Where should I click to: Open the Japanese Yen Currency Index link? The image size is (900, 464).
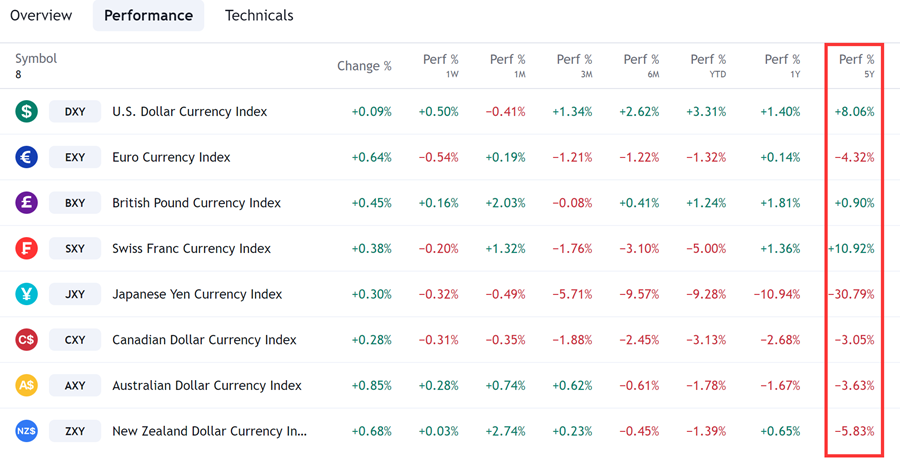click(x=197, y=294)
